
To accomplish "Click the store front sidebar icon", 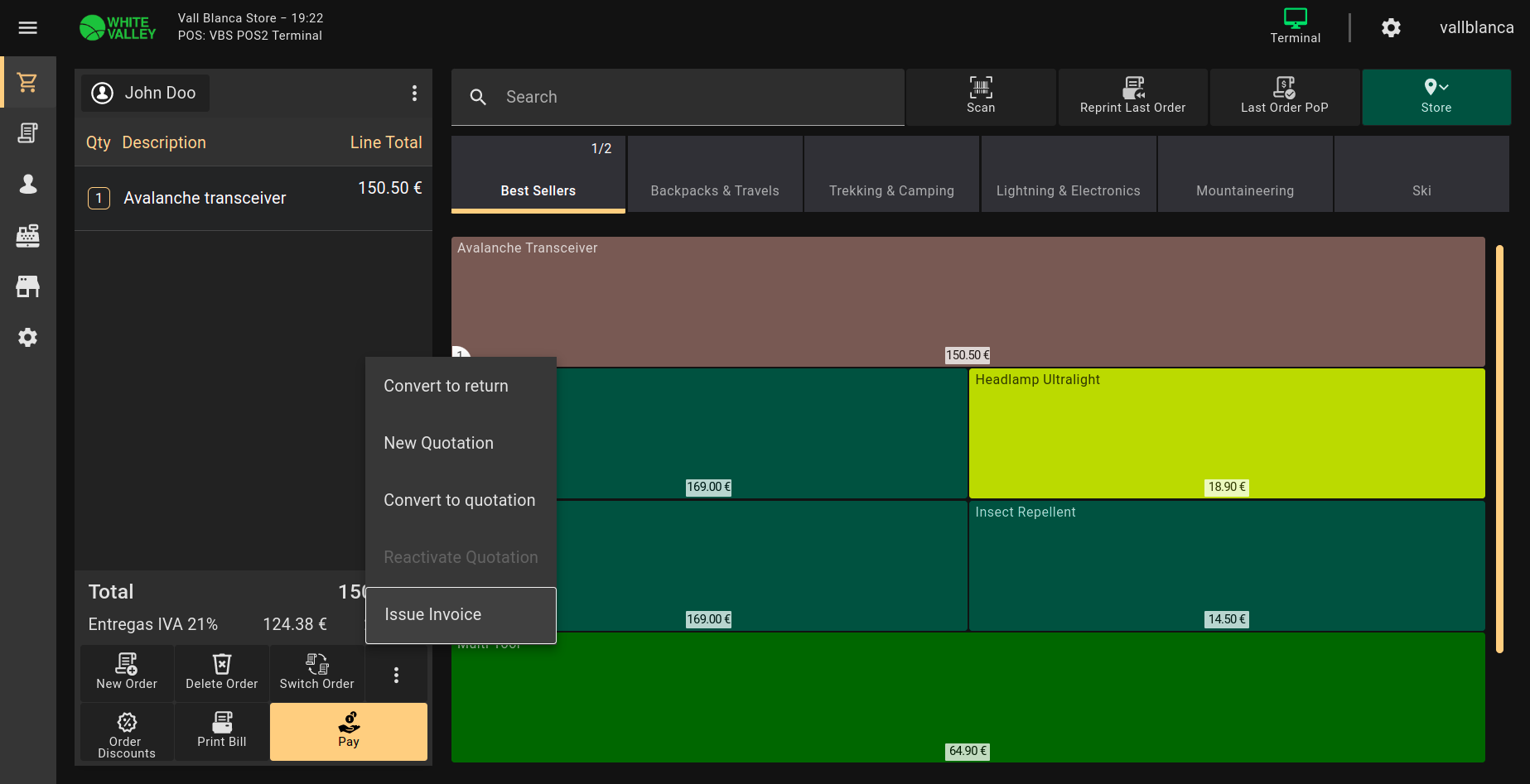I will click(x=27, y=286).
